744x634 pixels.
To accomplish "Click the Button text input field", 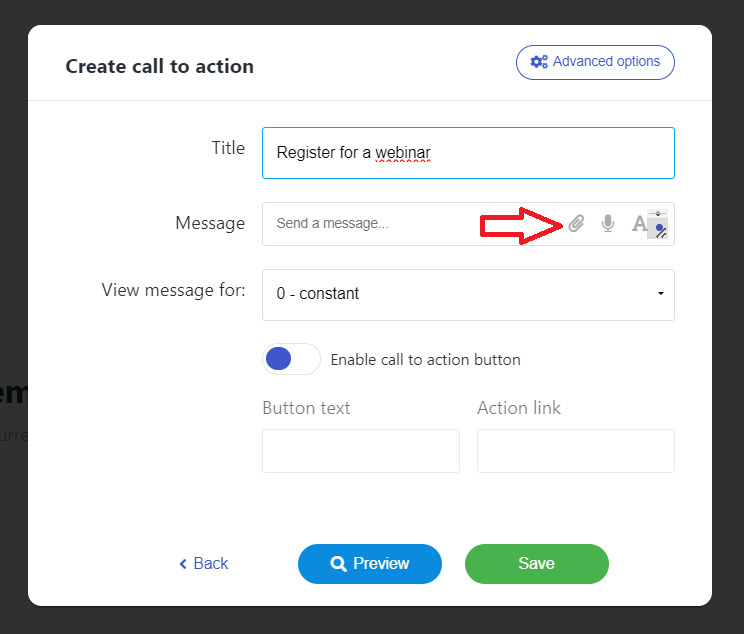I will [x=360, y=451].
